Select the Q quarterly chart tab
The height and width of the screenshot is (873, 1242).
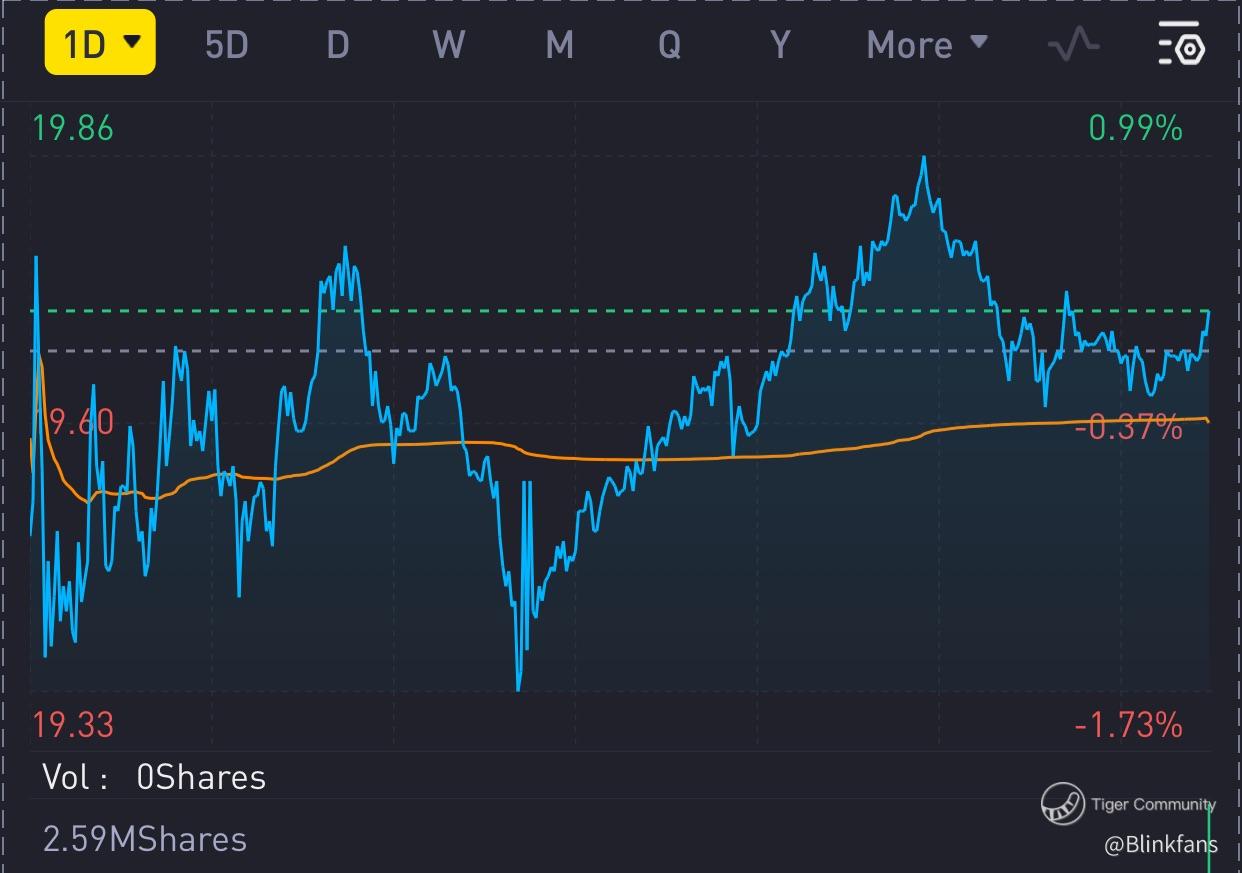(669, 45)
